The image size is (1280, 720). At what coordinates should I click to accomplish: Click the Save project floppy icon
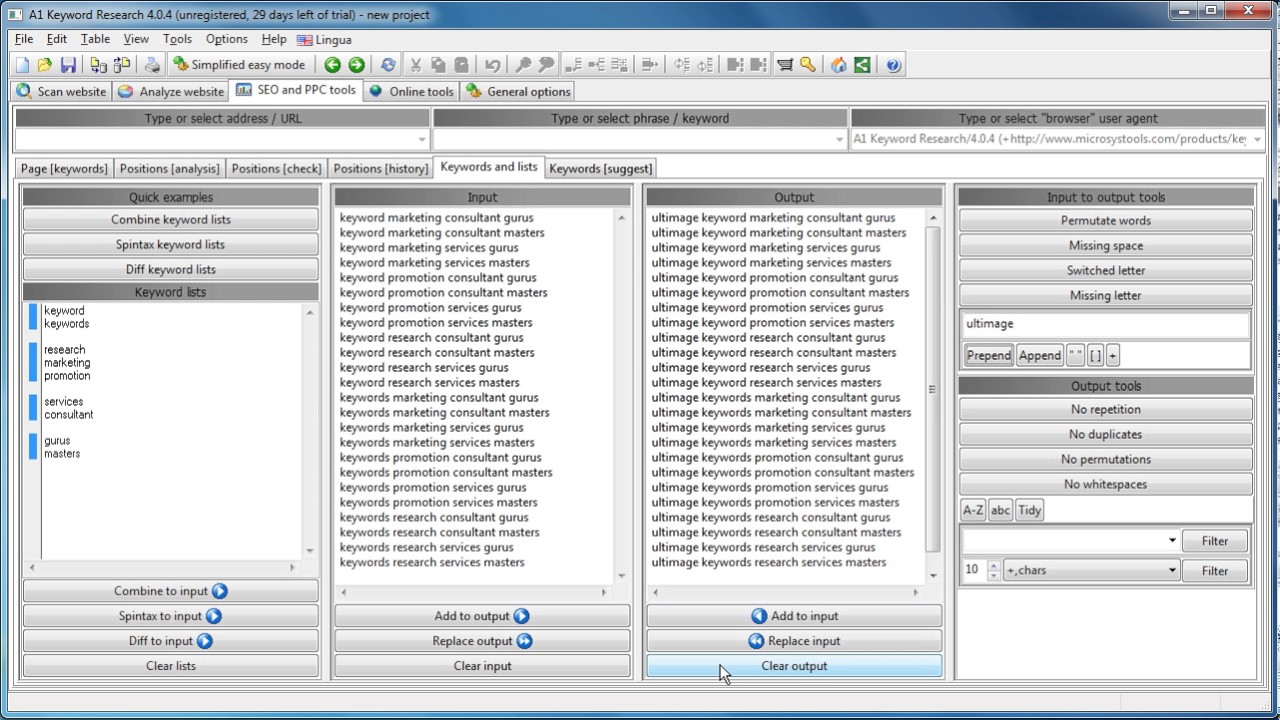click(68, 65)
